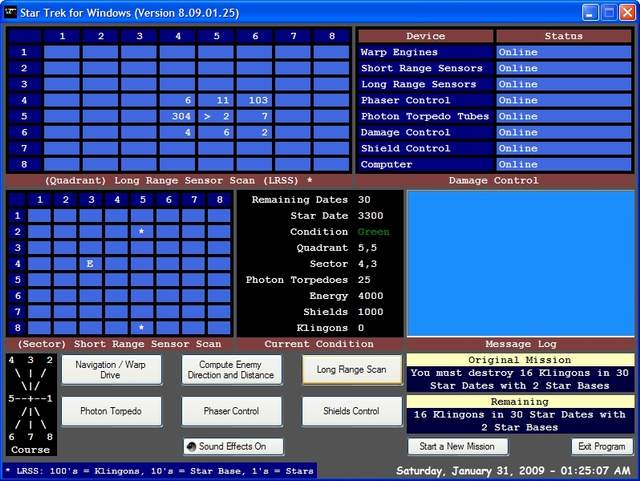Select current quadrant cell '> 2'
Viewport: 640px width, 481px height.
pyautogui.click(x=216, y=116)
